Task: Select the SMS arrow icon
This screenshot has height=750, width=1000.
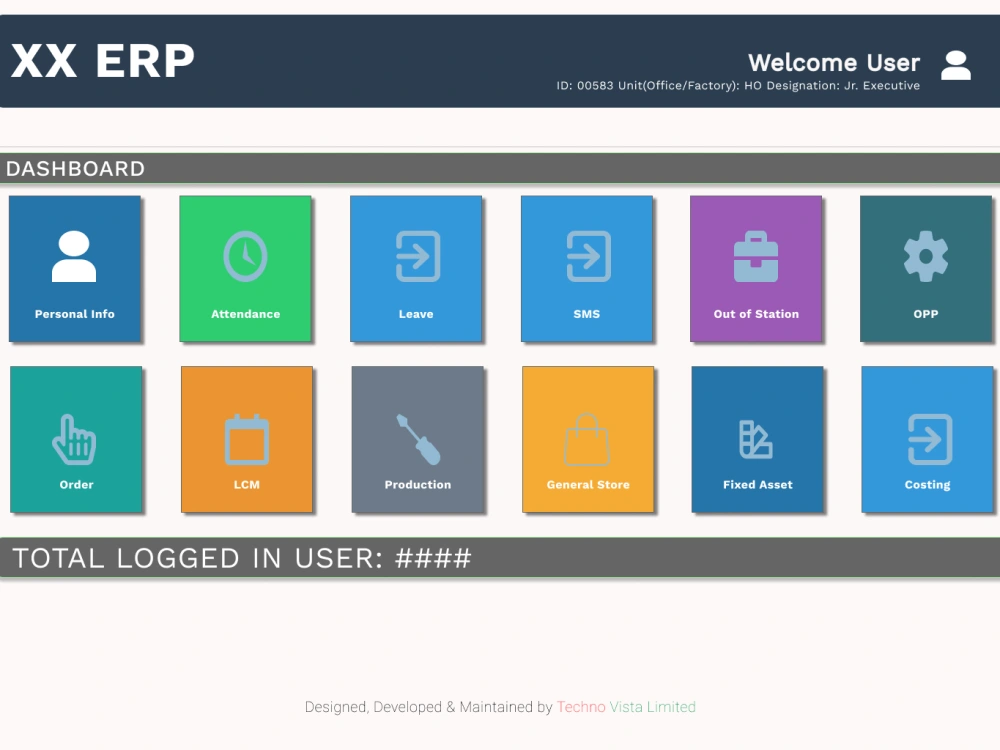Action: pyautogui.click(x=589, y=256)
